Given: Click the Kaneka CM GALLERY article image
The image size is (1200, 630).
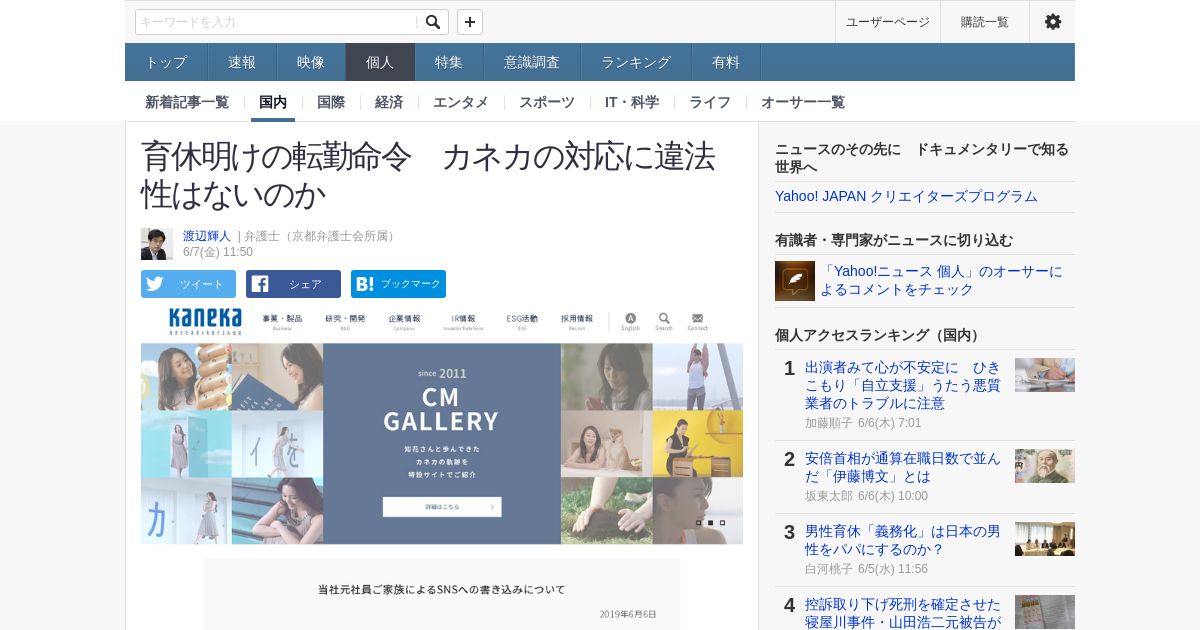Looking at the screenshot, I should 442,443.
